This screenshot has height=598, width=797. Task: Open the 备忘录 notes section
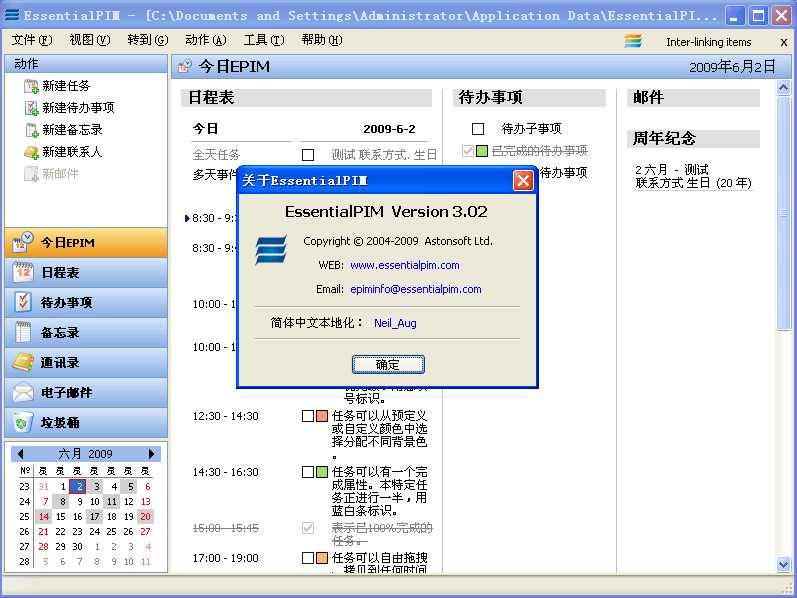pyautogui.click(x=86, y=333)
